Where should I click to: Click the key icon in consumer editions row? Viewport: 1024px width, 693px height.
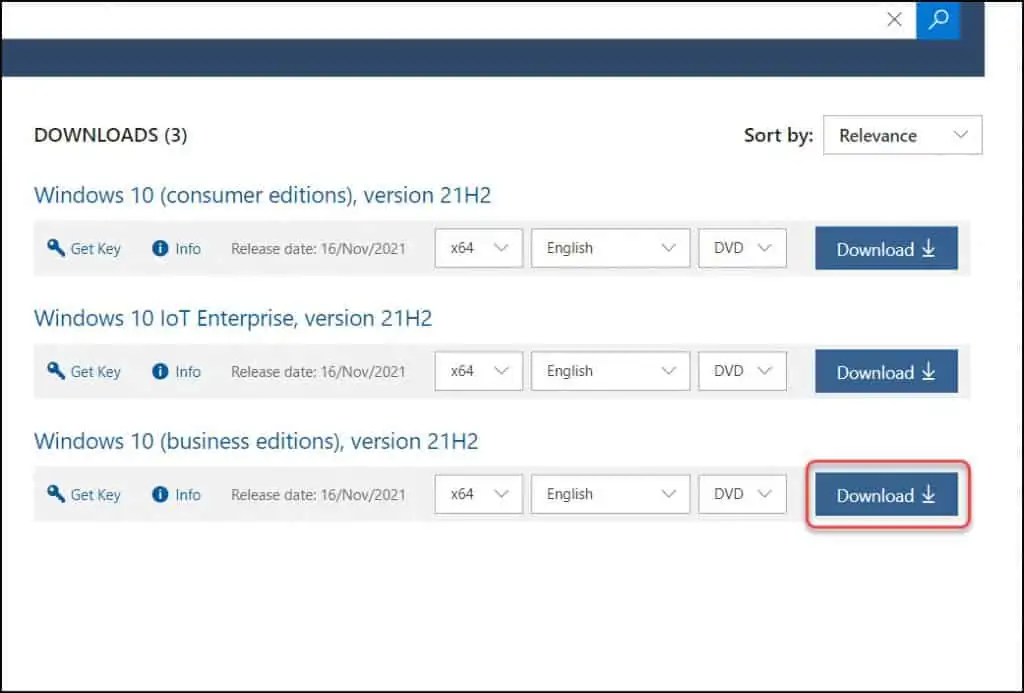tap(56, 248)
